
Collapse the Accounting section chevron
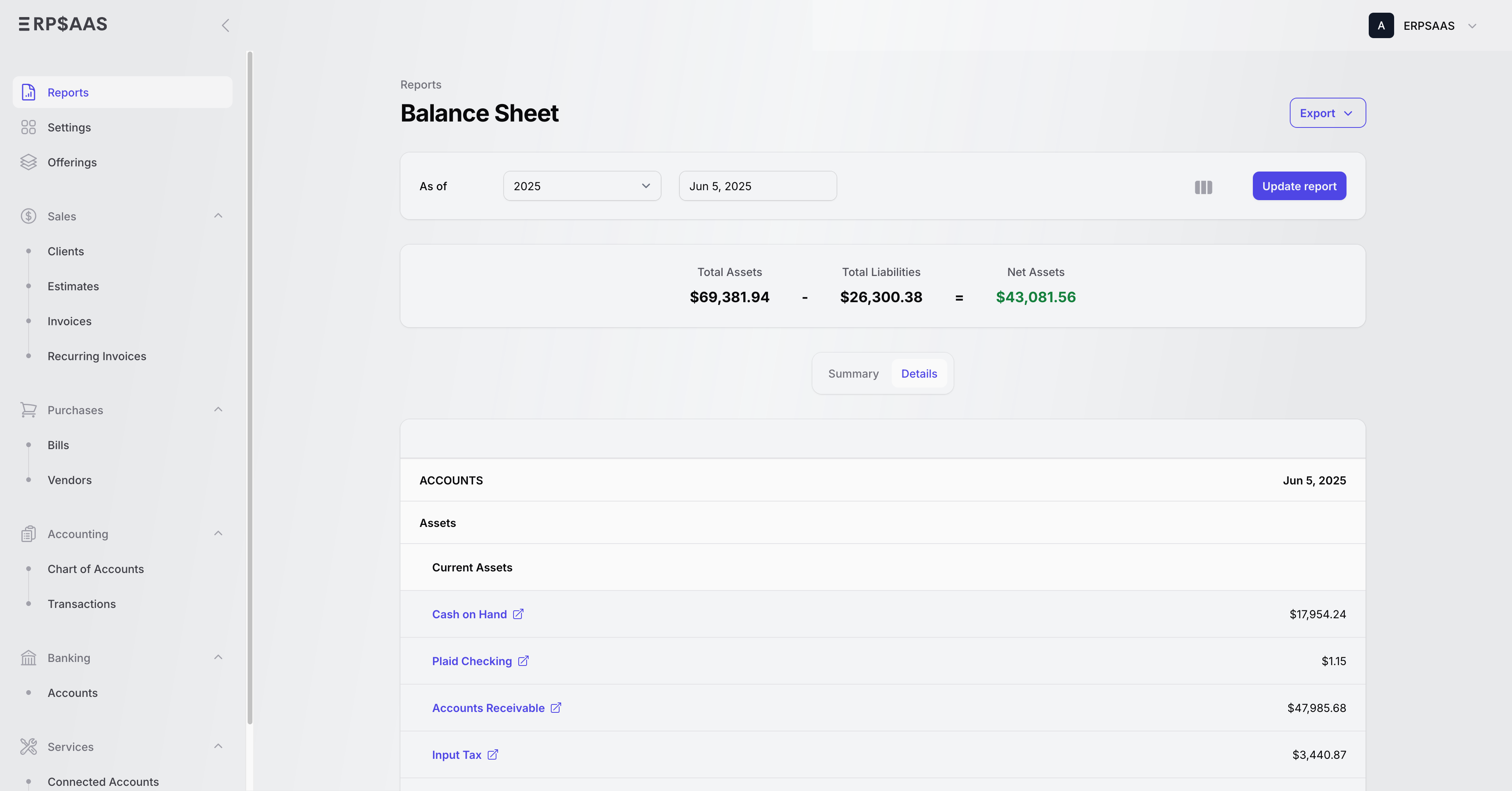218,533
